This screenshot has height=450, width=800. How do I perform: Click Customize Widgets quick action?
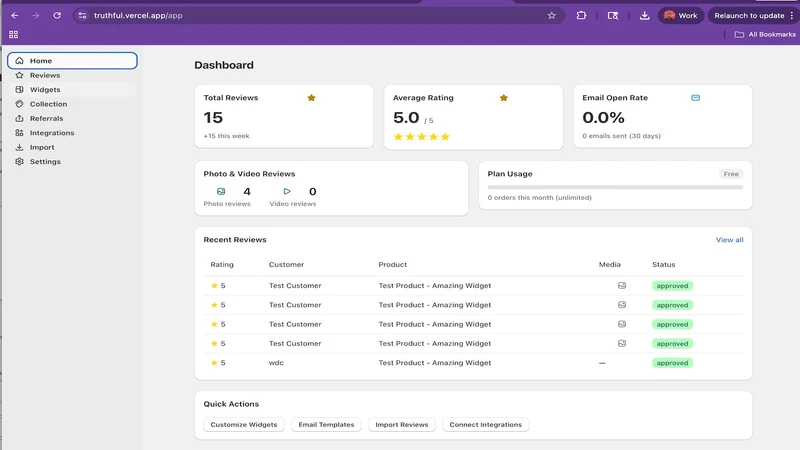[x=244, y=424]
